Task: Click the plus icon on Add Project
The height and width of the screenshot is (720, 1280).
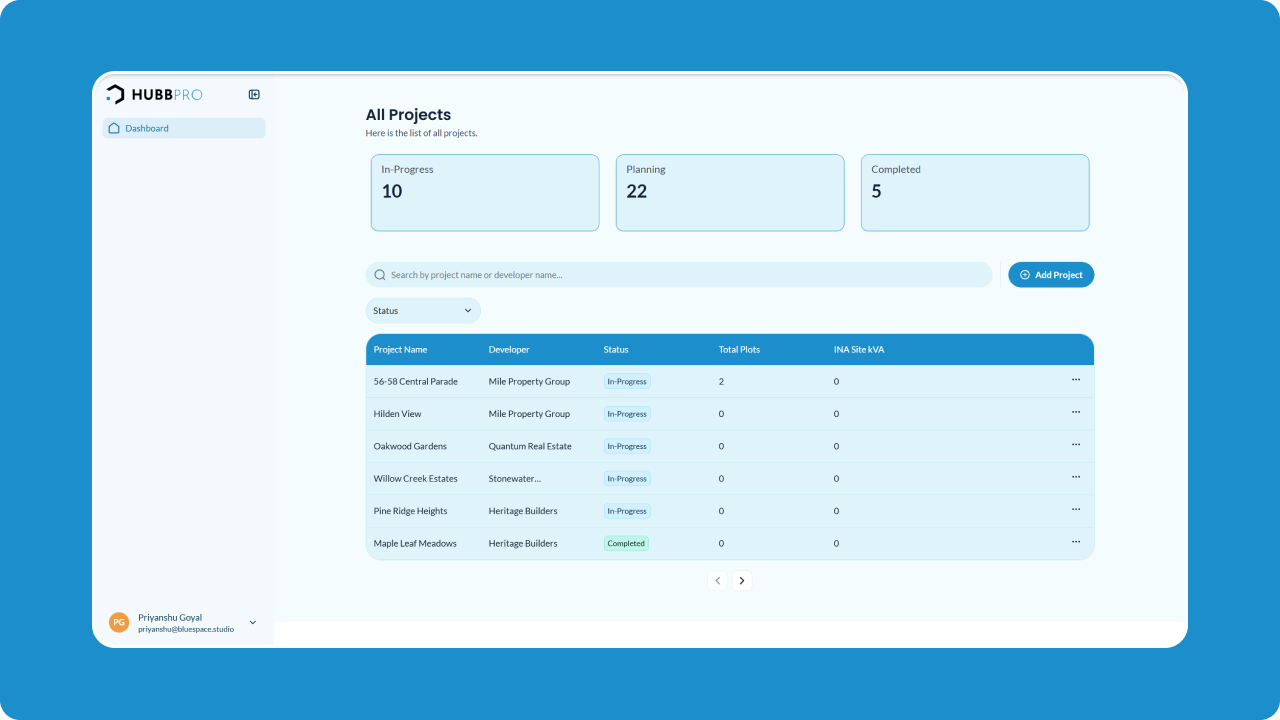Action: (x=1024, y=274)
